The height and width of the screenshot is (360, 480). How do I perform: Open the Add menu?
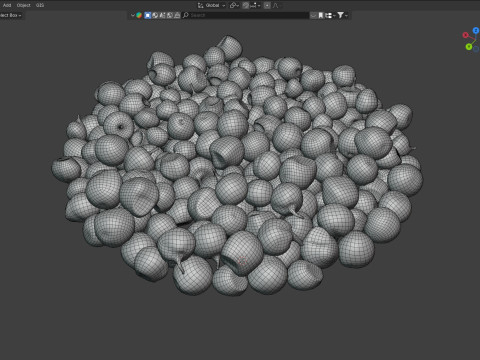click(x=7, y=5)
